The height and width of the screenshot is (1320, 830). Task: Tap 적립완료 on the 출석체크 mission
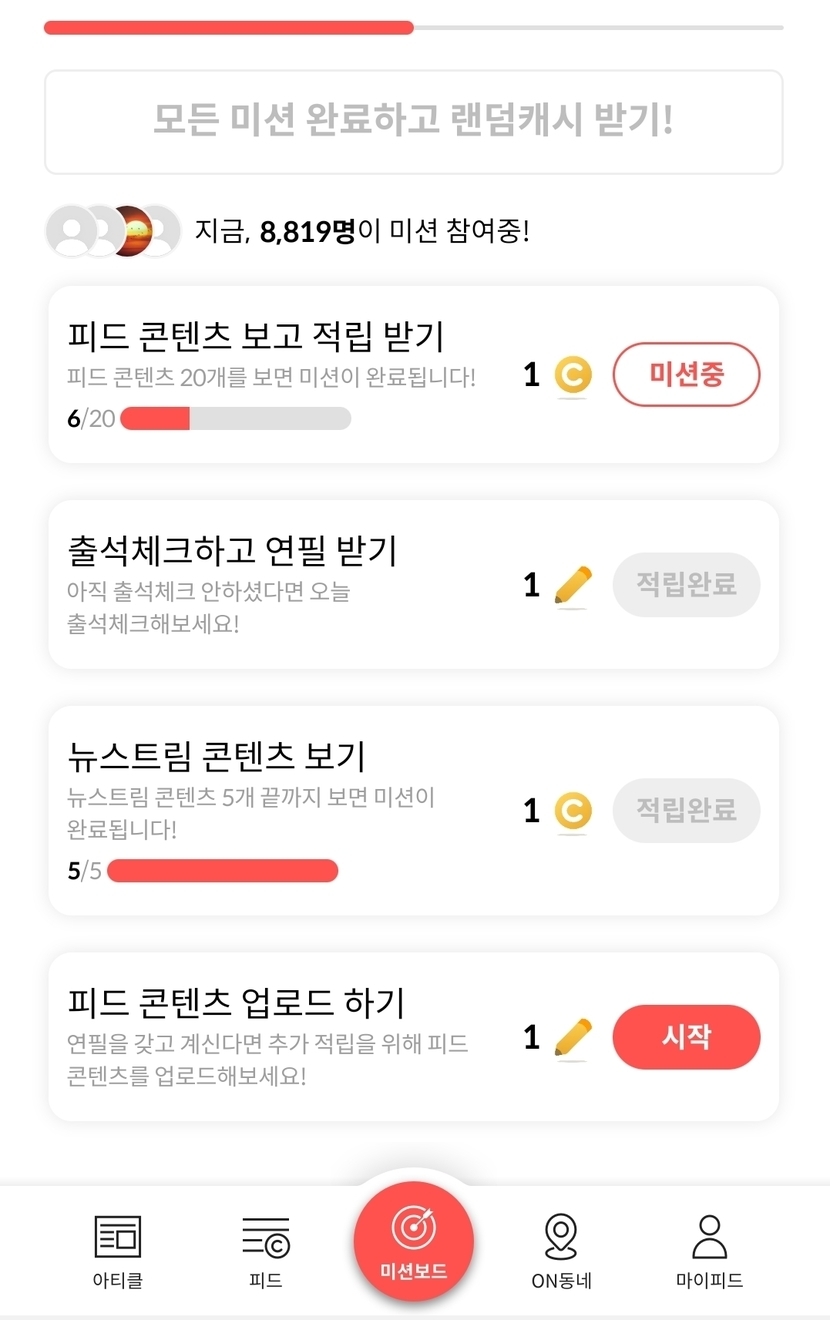(686, 584)
